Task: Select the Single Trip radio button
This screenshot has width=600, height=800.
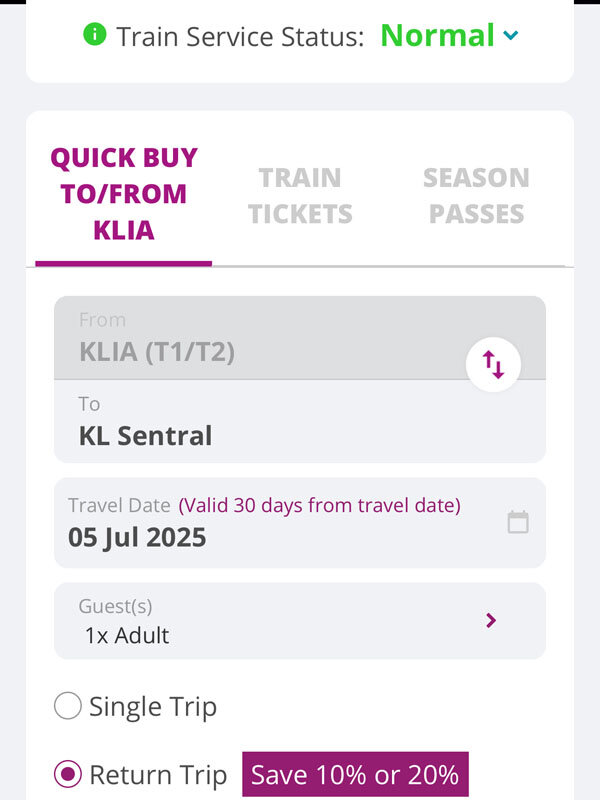Action: point(68,707)
